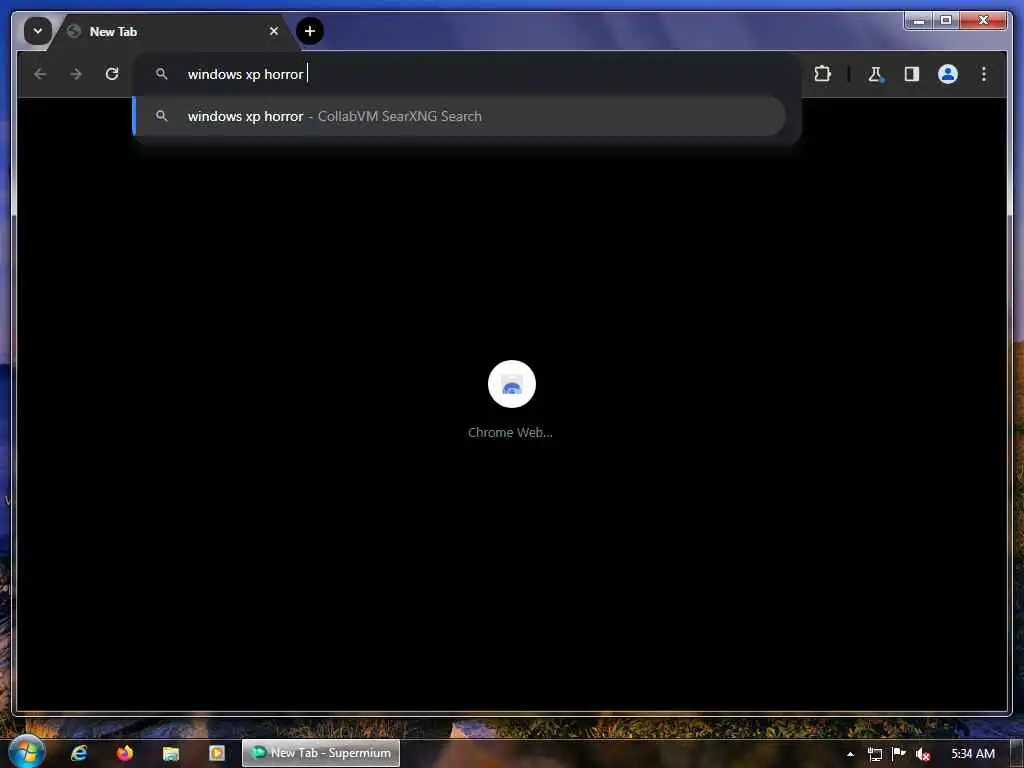Click the 'Chrome Web...' shortcut label

(x=510, y=432)
